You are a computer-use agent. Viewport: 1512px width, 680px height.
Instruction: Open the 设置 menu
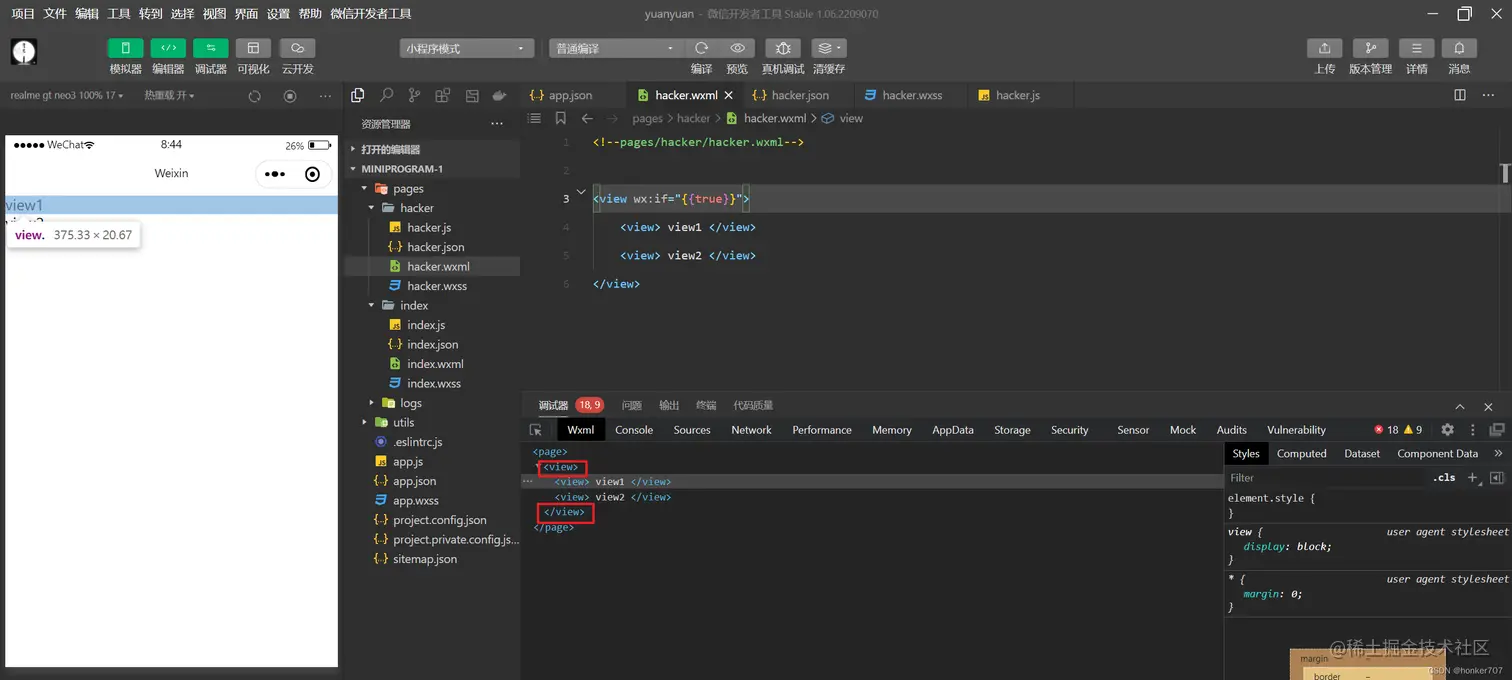click(x=278, y=14)
